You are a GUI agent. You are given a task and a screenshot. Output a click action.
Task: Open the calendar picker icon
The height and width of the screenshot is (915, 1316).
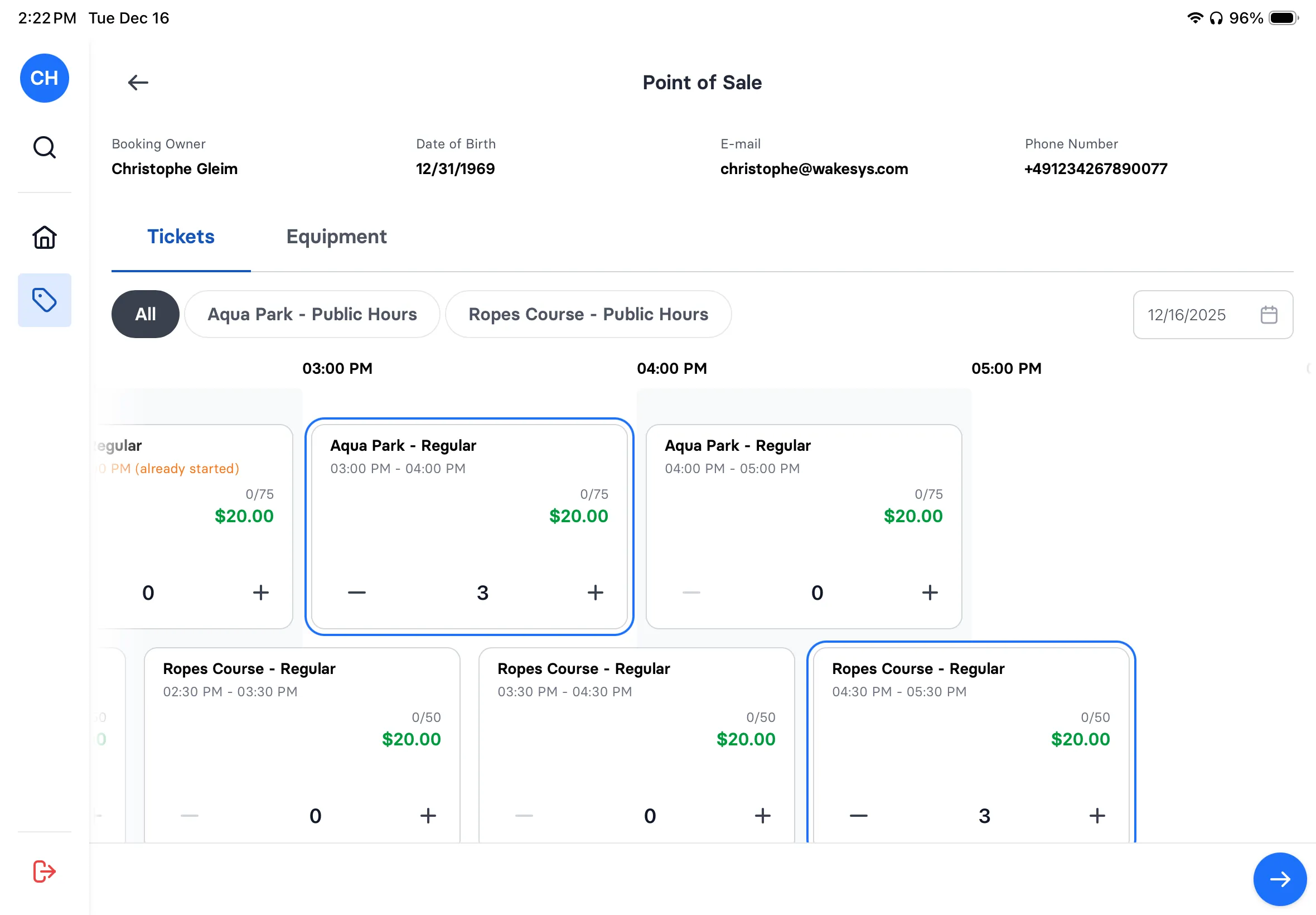[1269, 314]
